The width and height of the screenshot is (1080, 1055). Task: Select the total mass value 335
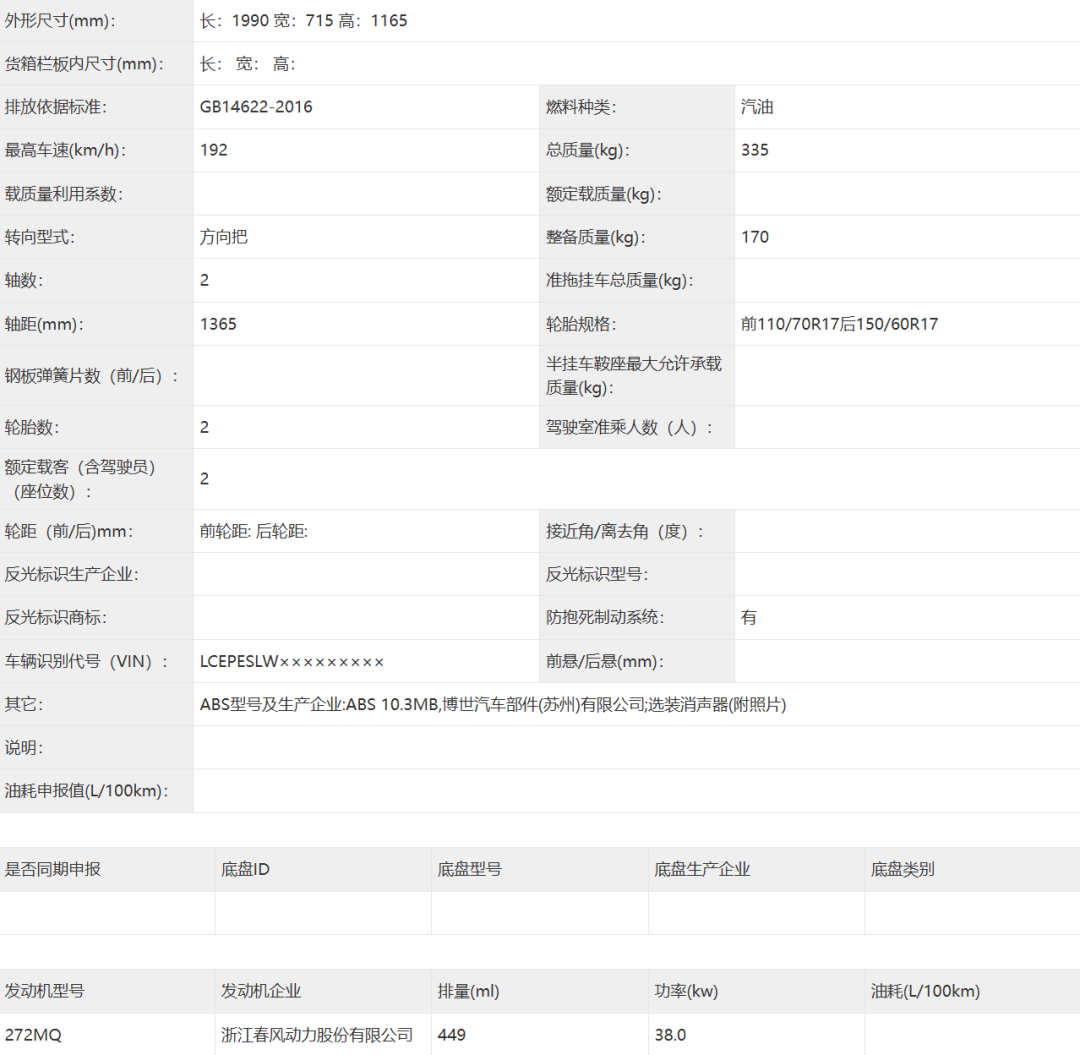tap(754, 150)
